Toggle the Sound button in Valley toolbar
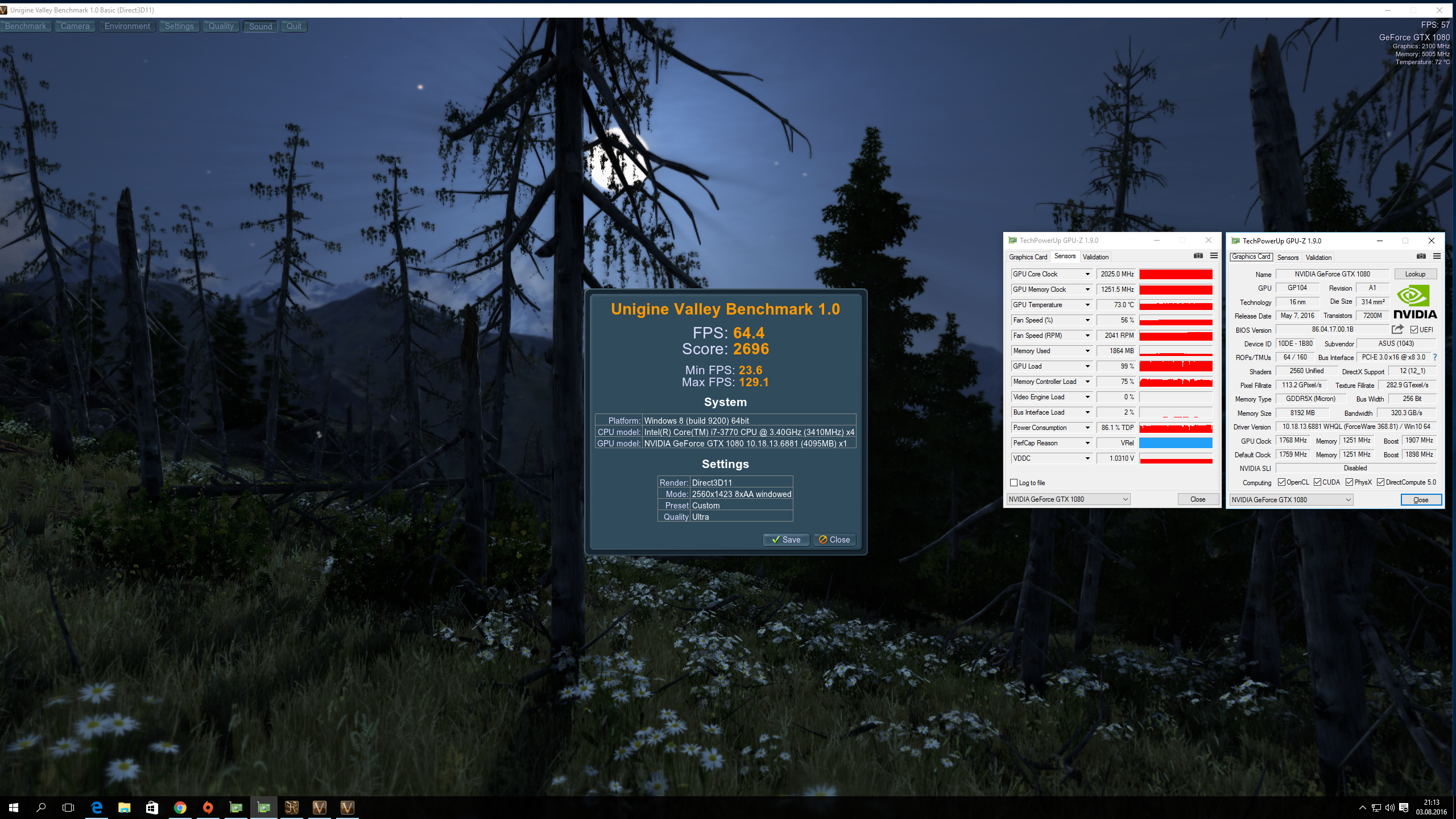 click(x=260, y=26)
